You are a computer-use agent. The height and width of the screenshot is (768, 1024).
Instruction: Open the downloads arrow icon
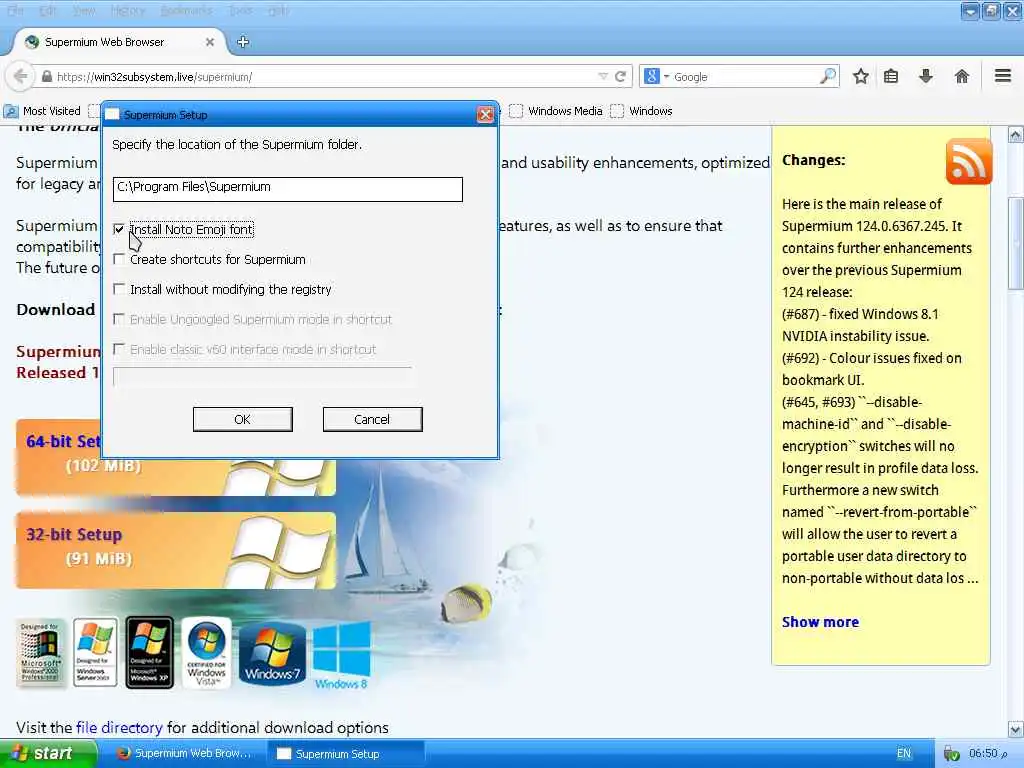click(x=925, y=76)
